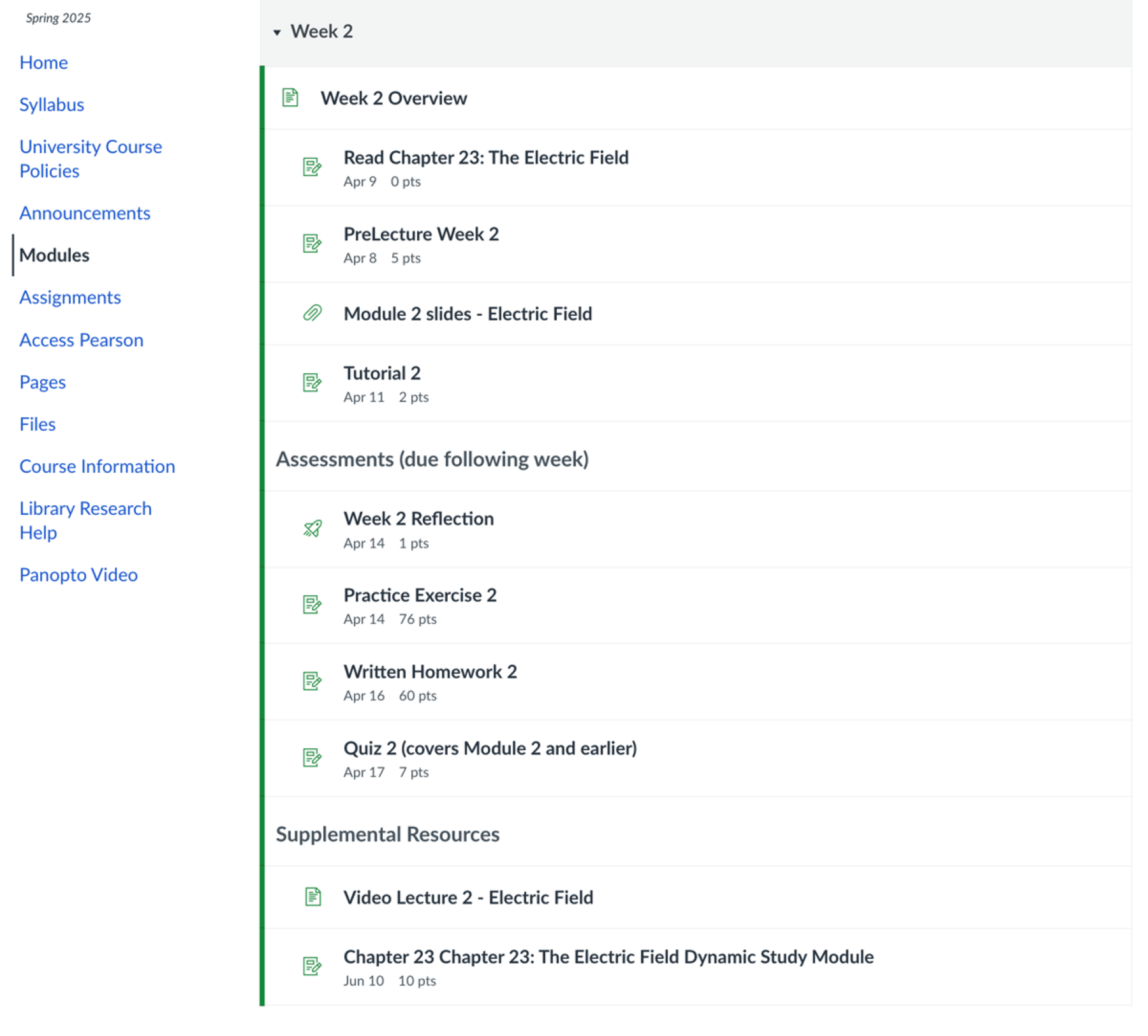1148x1036 pixels.
Task: Click the rocket icon beside Week 2 Reflection
Action: (x=312, y=528)
